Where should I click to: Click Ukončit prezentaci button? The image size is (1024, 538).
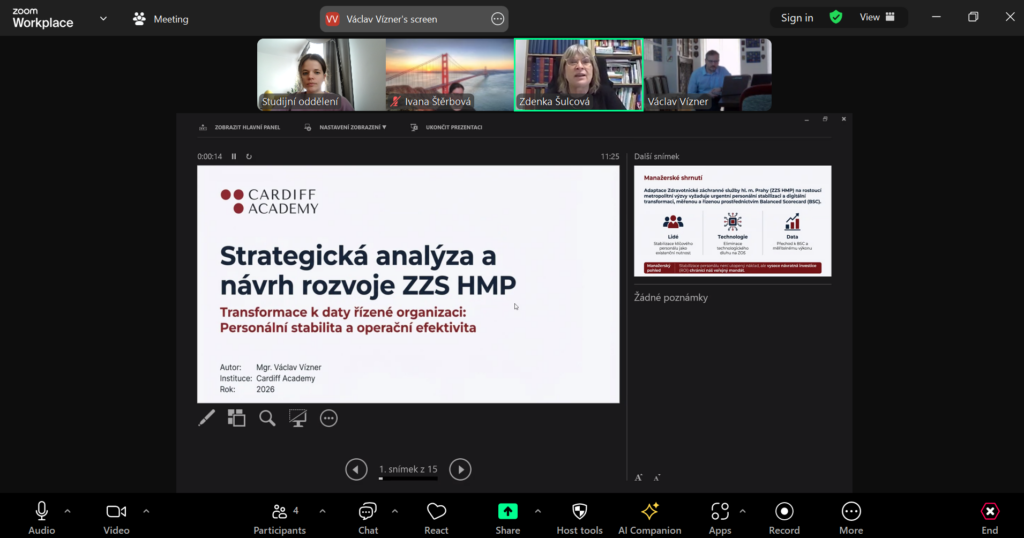click(x=447, y=127)
